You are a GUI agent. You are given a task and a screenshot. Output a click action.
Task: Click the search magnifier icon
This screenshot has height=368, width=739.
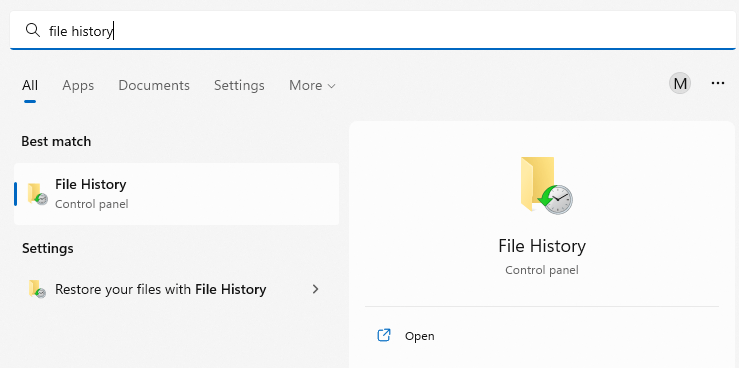click(33, 31)
